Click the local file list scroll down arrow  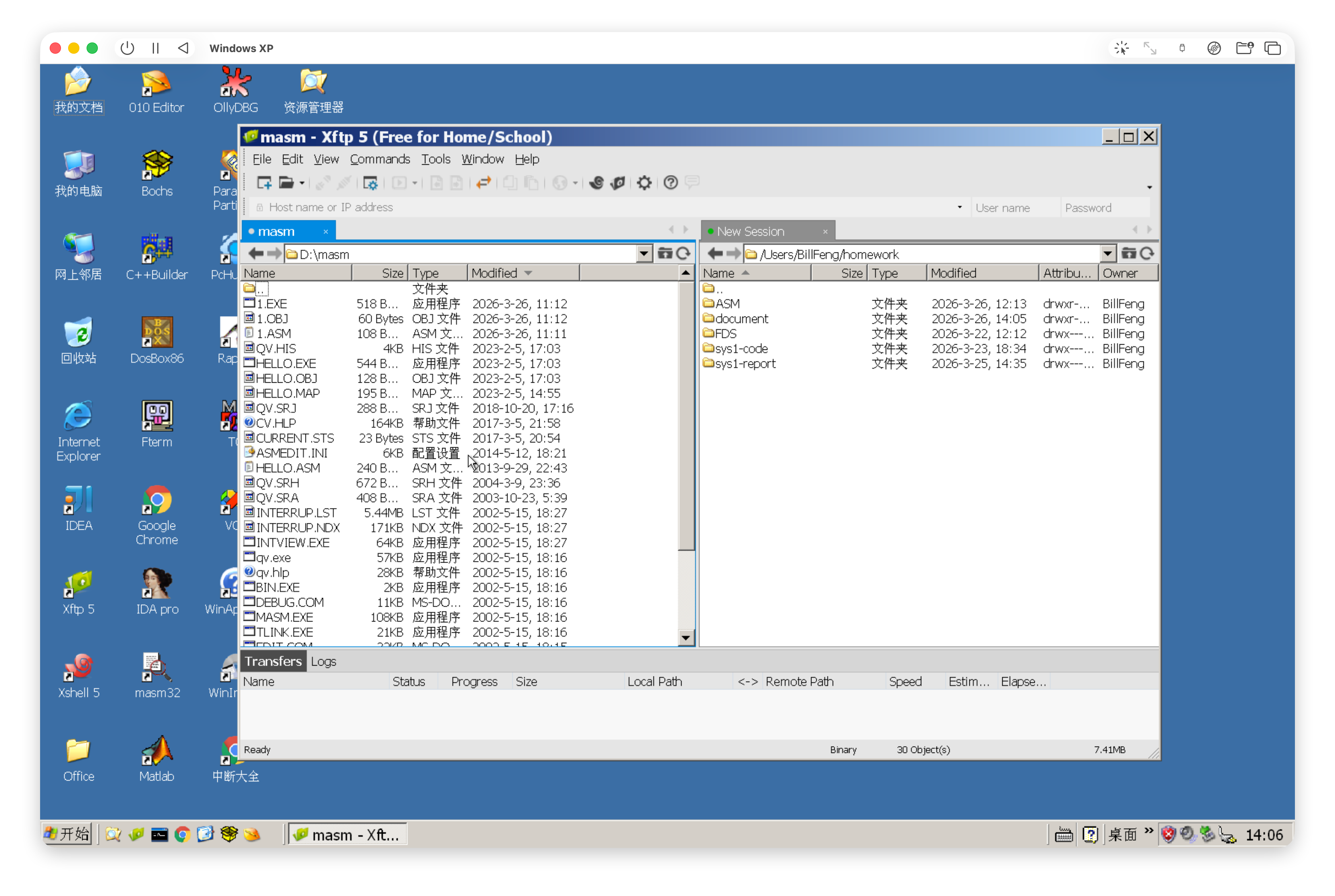[x=686, y=638]
